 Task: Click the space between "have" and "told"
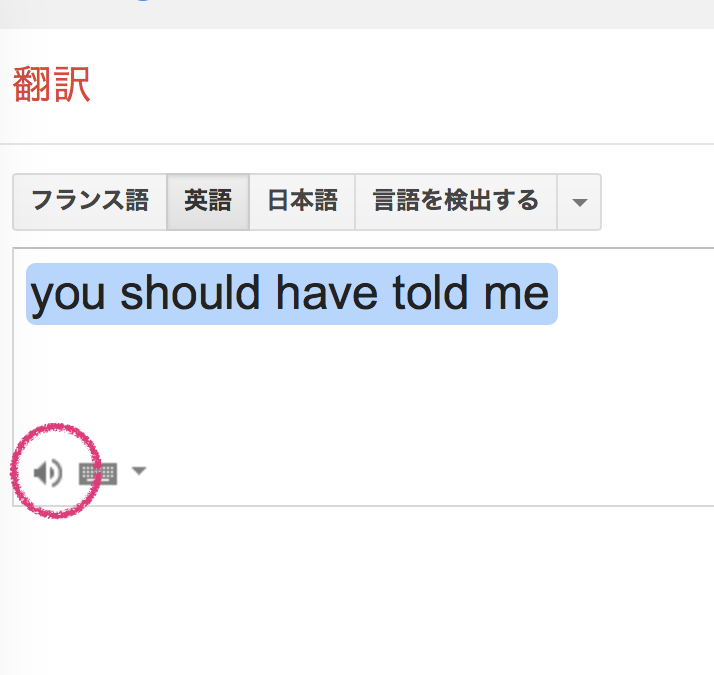pyautogui.click(x=385, y=294)
